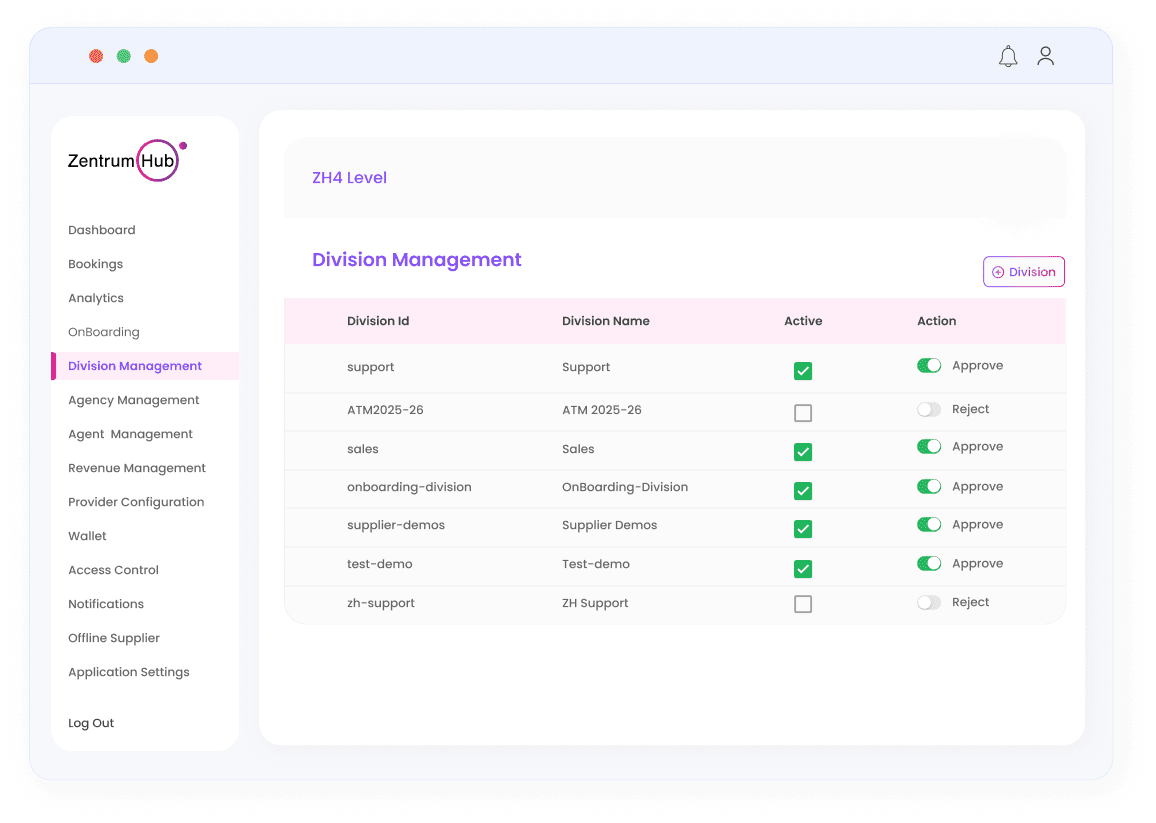The image size is (1156, 823).
Task: Open Provider Configuration settings
Action: point(135,501)
